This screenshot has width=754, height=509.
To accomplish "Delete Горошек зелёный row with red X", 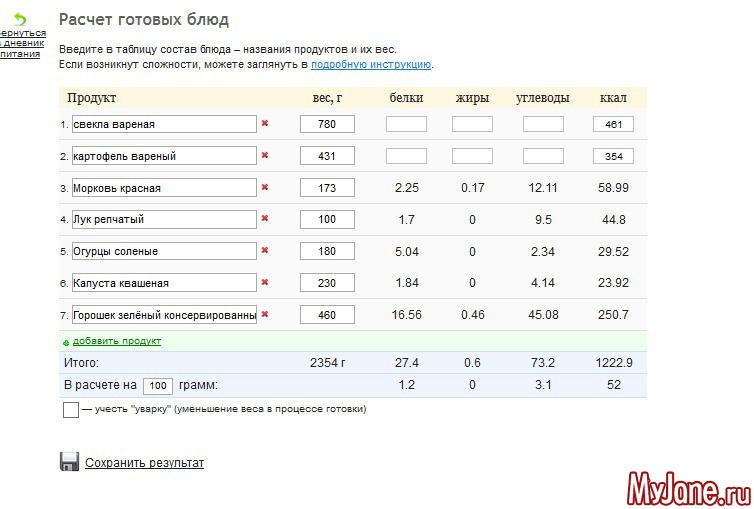I will (265, 315).
